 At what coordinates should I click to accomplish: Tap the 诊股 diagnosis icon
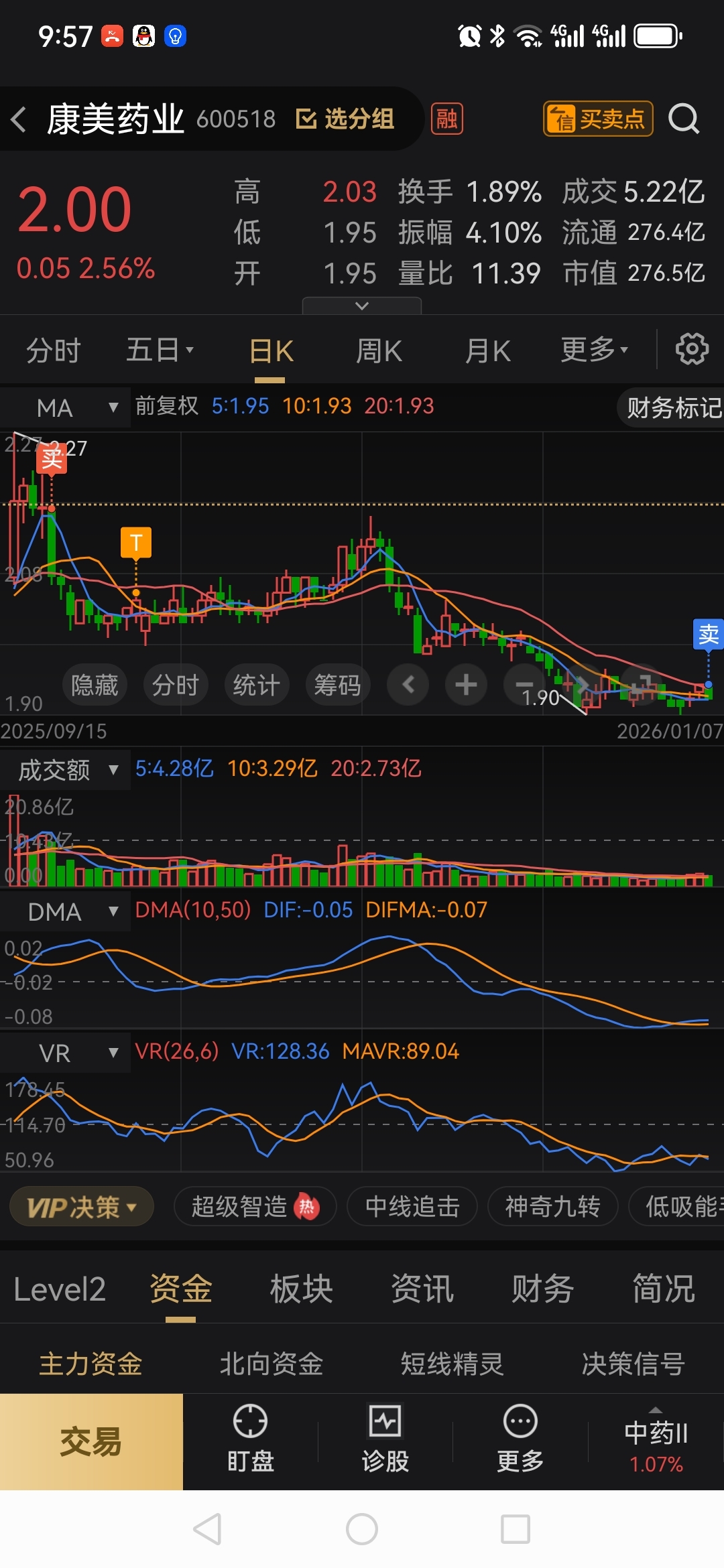point(385,1439)
